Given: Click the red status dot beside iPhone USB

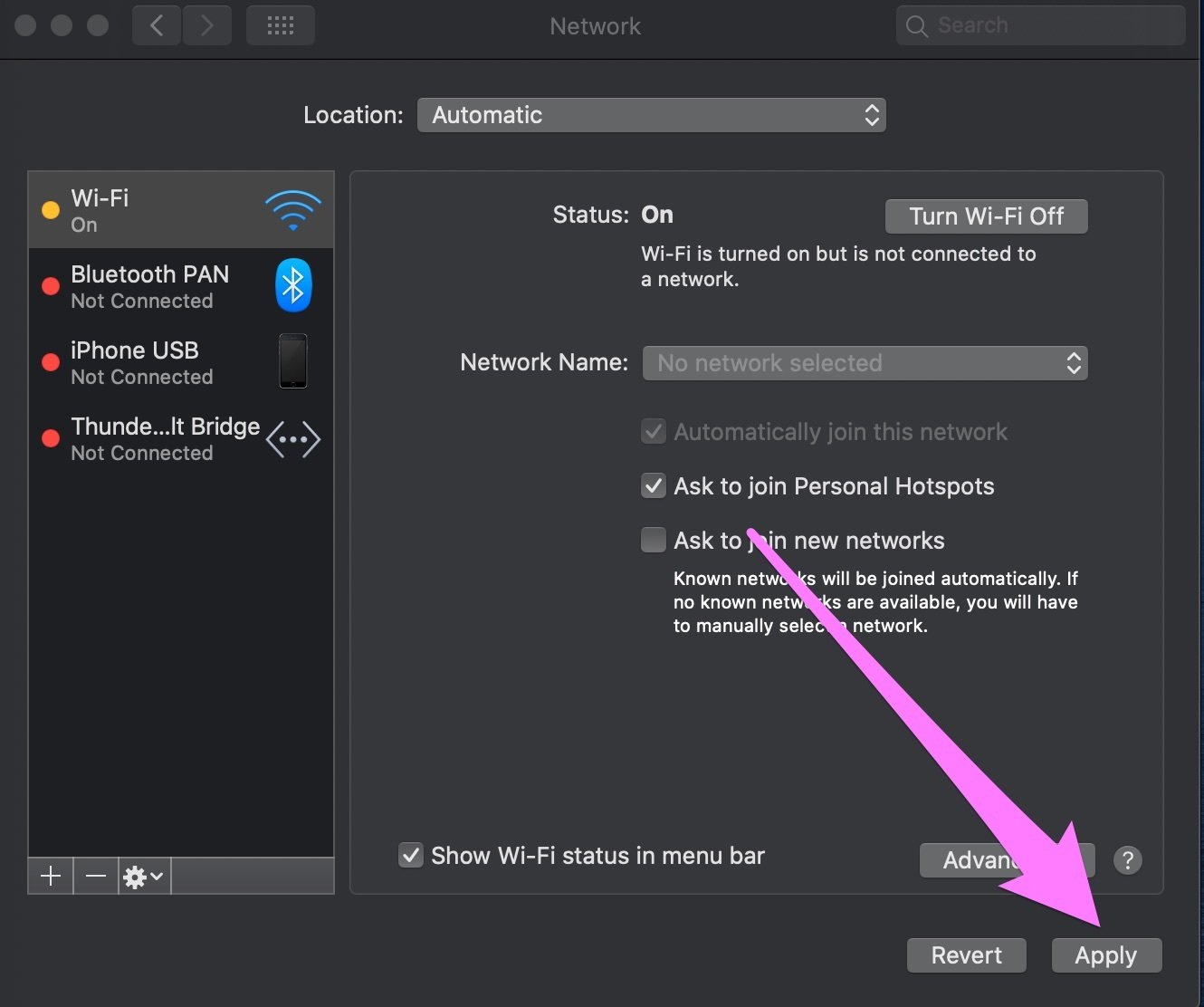Looking at the screenshot, I should 51,362.
